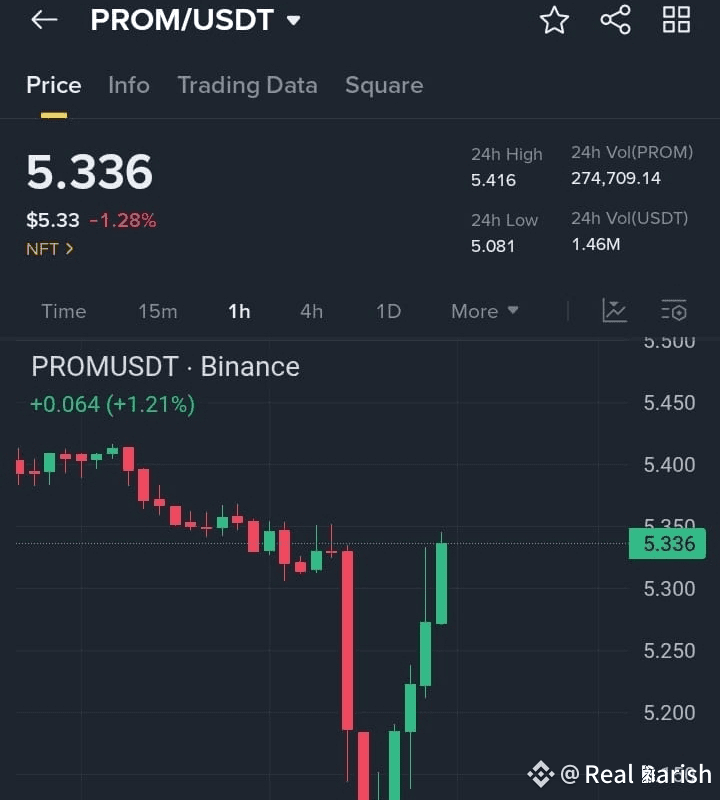
Task: Click the 24h Vol(PROM) value 274,709.14
Action: coord(616,178)
